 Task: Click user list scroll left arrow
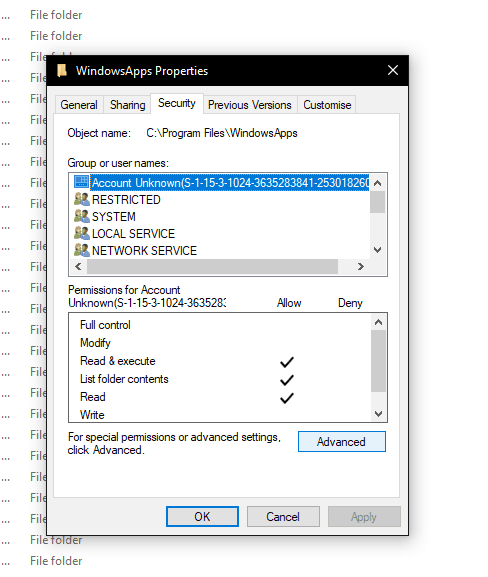[x=78, y=266]
